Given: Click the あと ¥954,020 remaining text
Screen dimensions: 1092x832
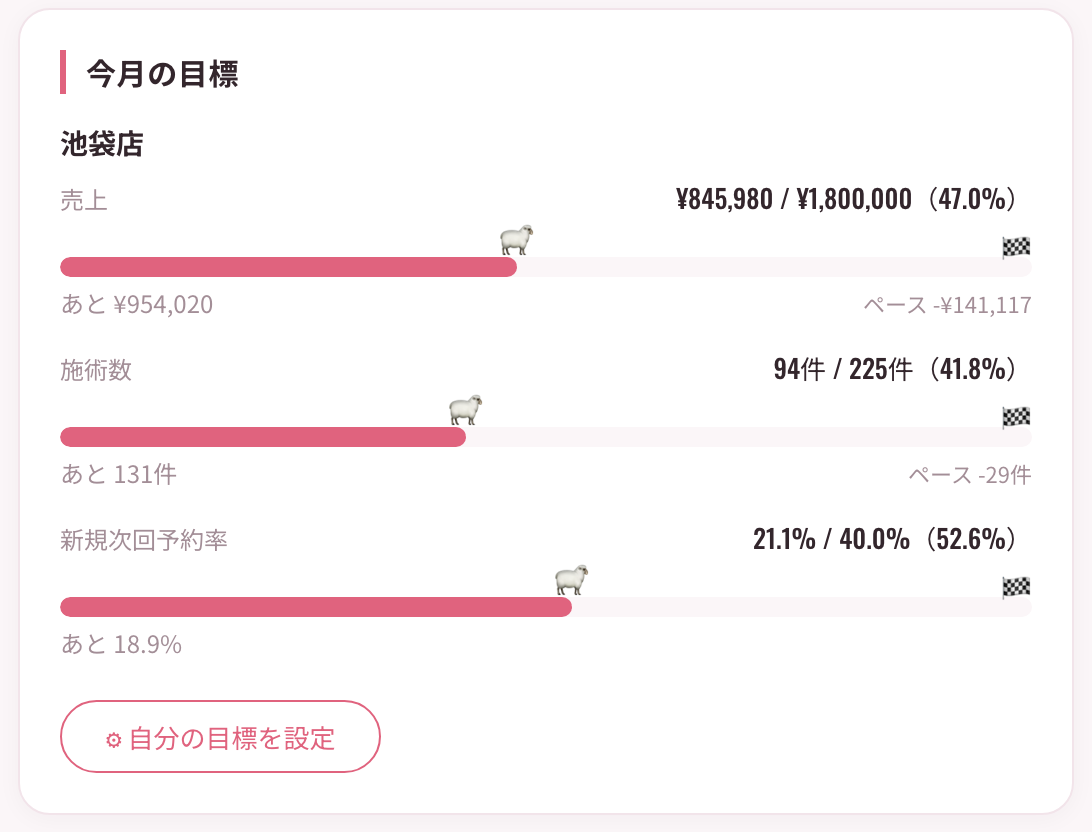Looking at the screenshot, I should pos(137,305).
